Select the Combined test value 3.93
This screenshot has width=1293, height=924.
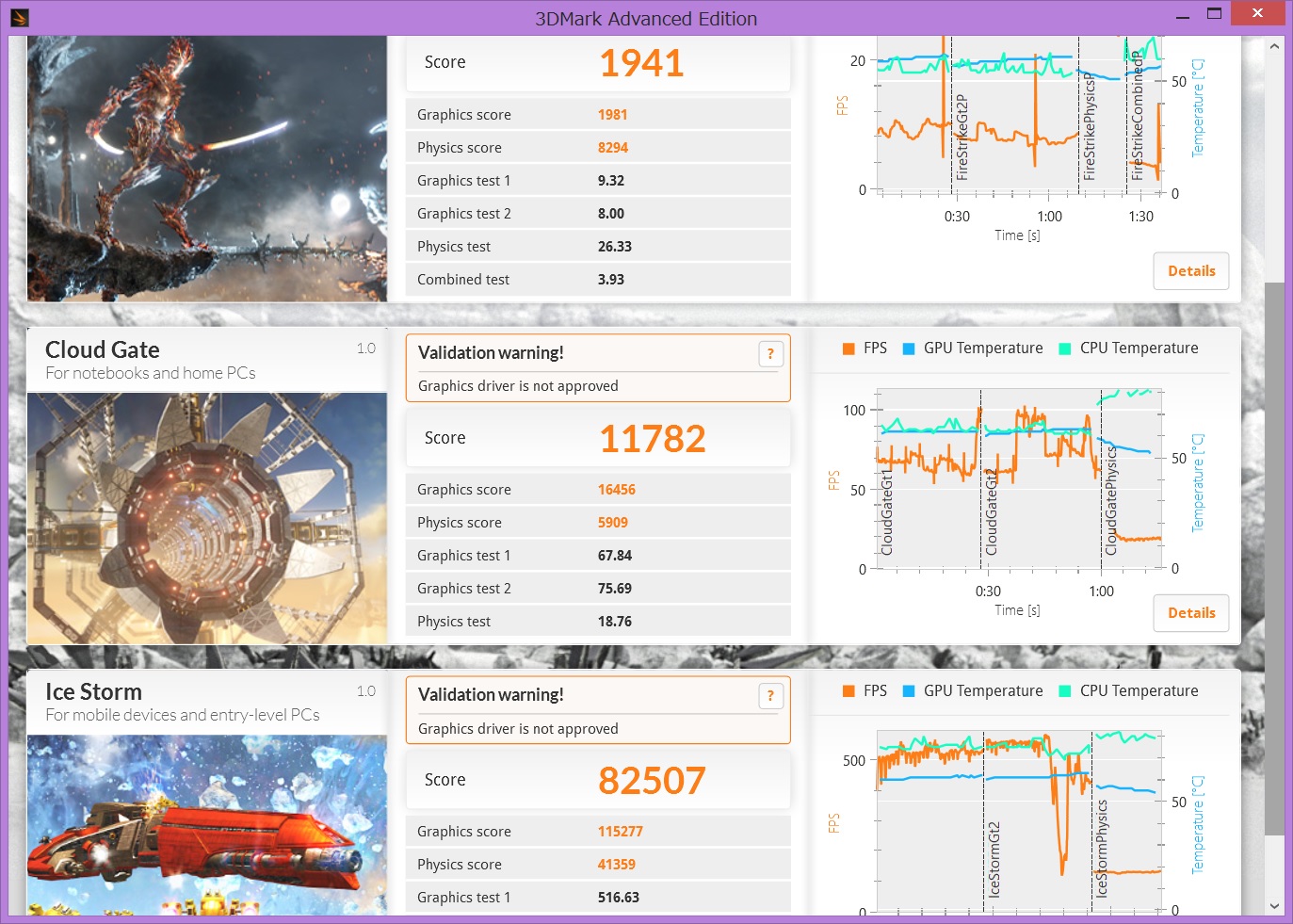[x=611, y=280]
